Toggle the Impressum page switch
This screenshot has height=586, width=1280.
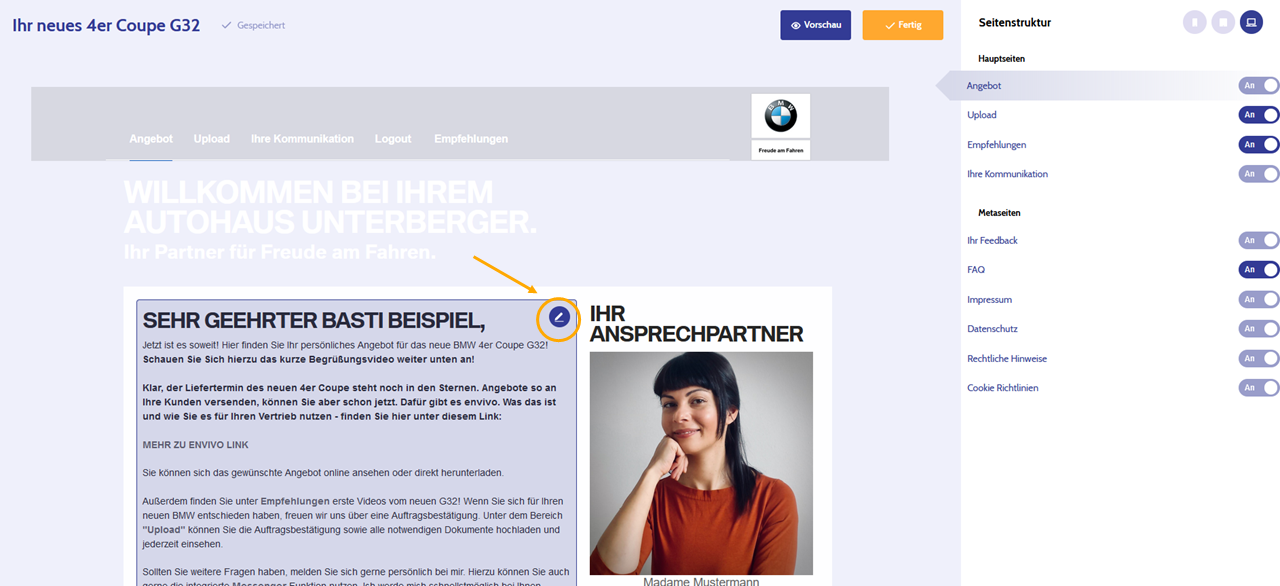1259,299
